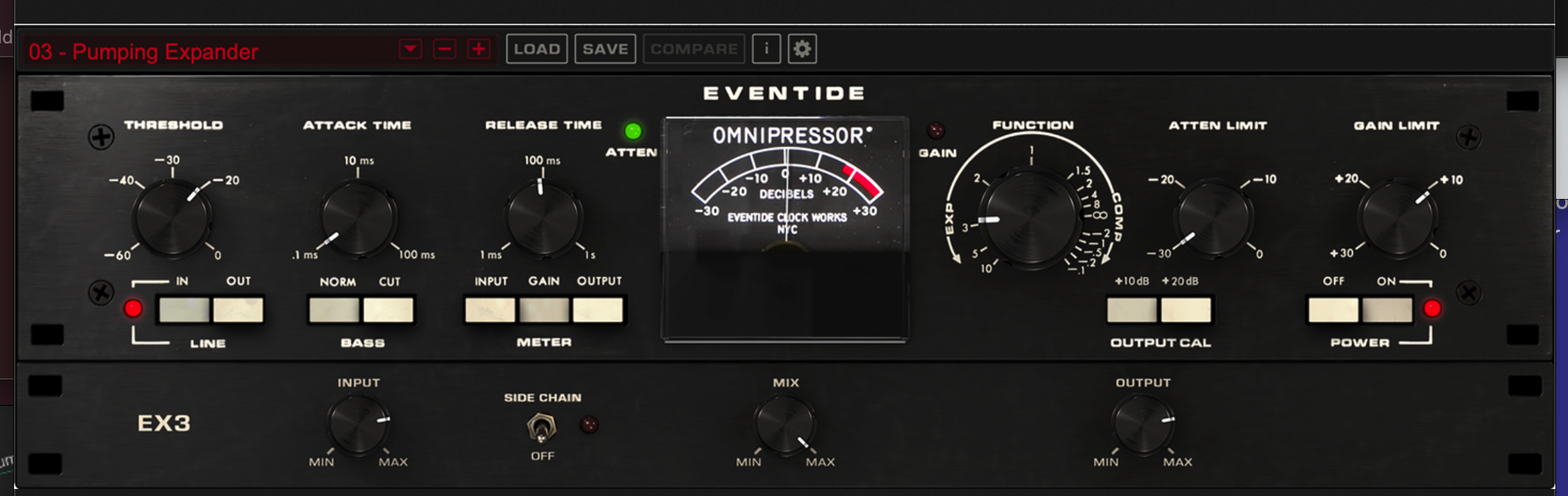Click the THRESHOLD knob

pos(172,219)
